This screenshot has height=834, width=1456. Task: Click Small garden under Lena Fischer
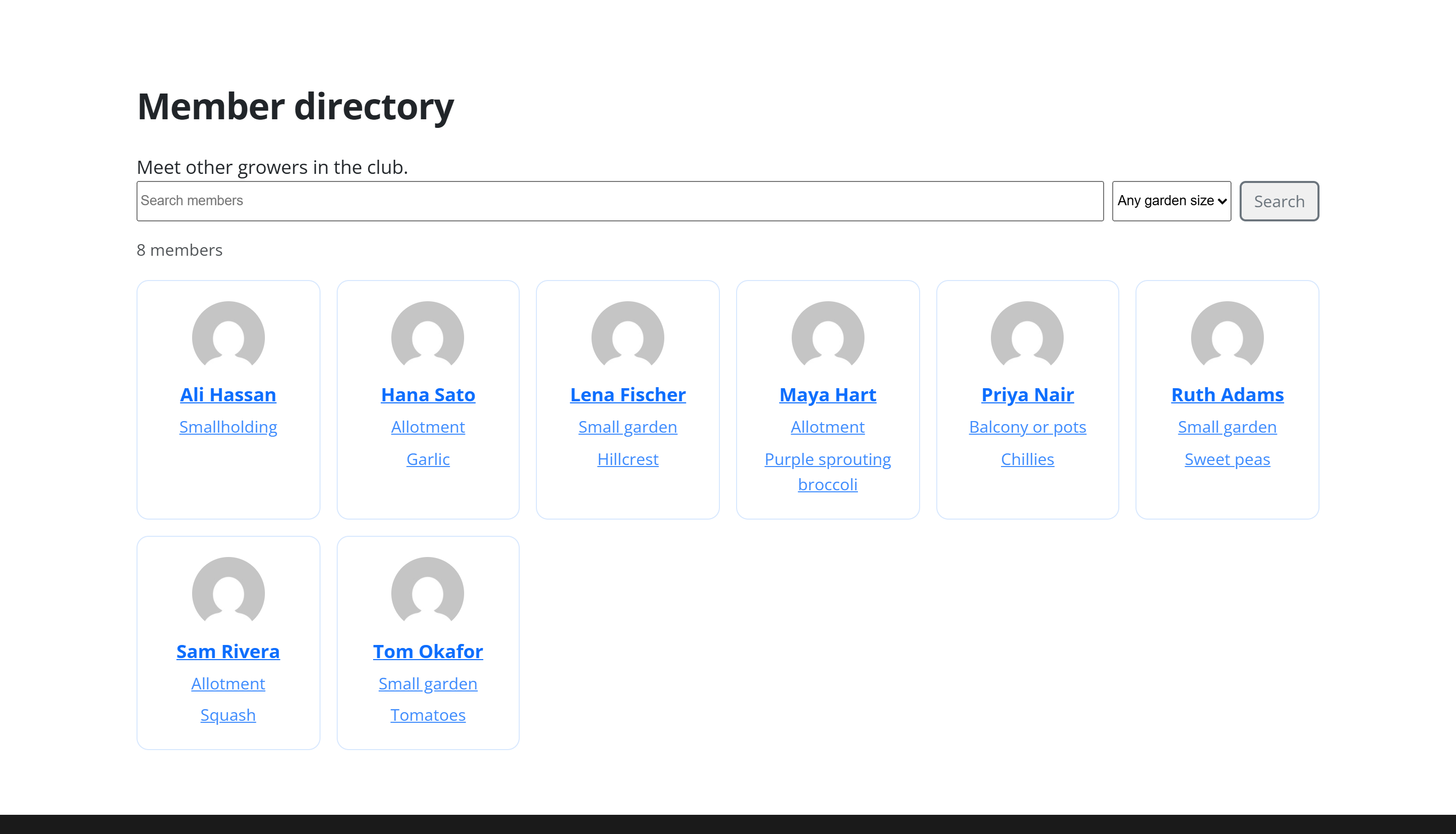(628, 427)
